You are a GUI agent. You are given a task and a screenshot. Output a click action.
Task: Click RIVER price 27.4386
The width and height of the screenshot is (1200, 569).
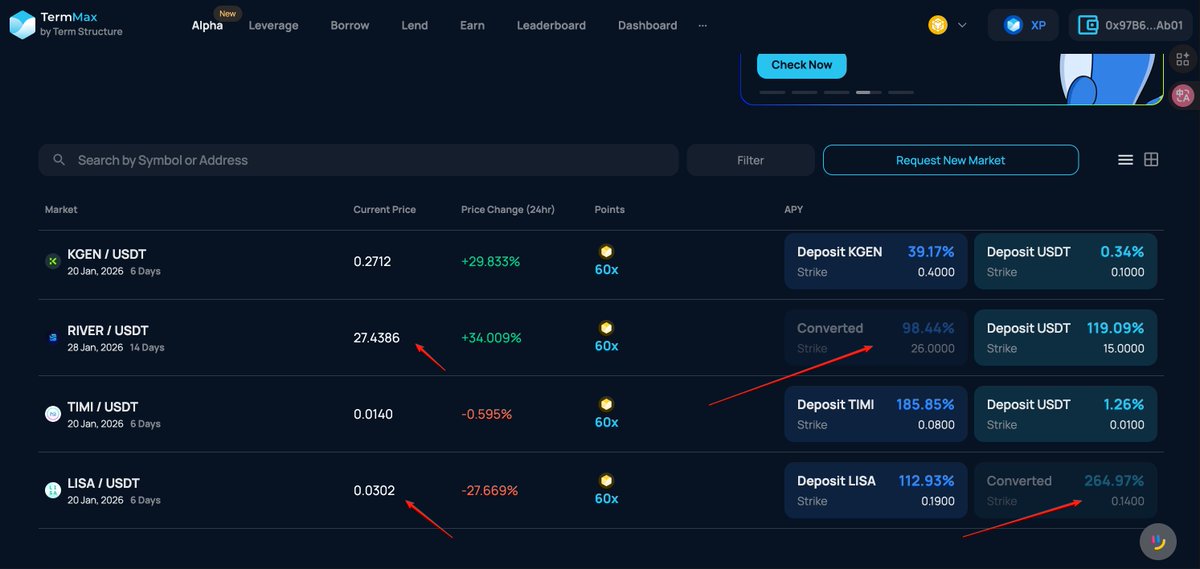377,338
